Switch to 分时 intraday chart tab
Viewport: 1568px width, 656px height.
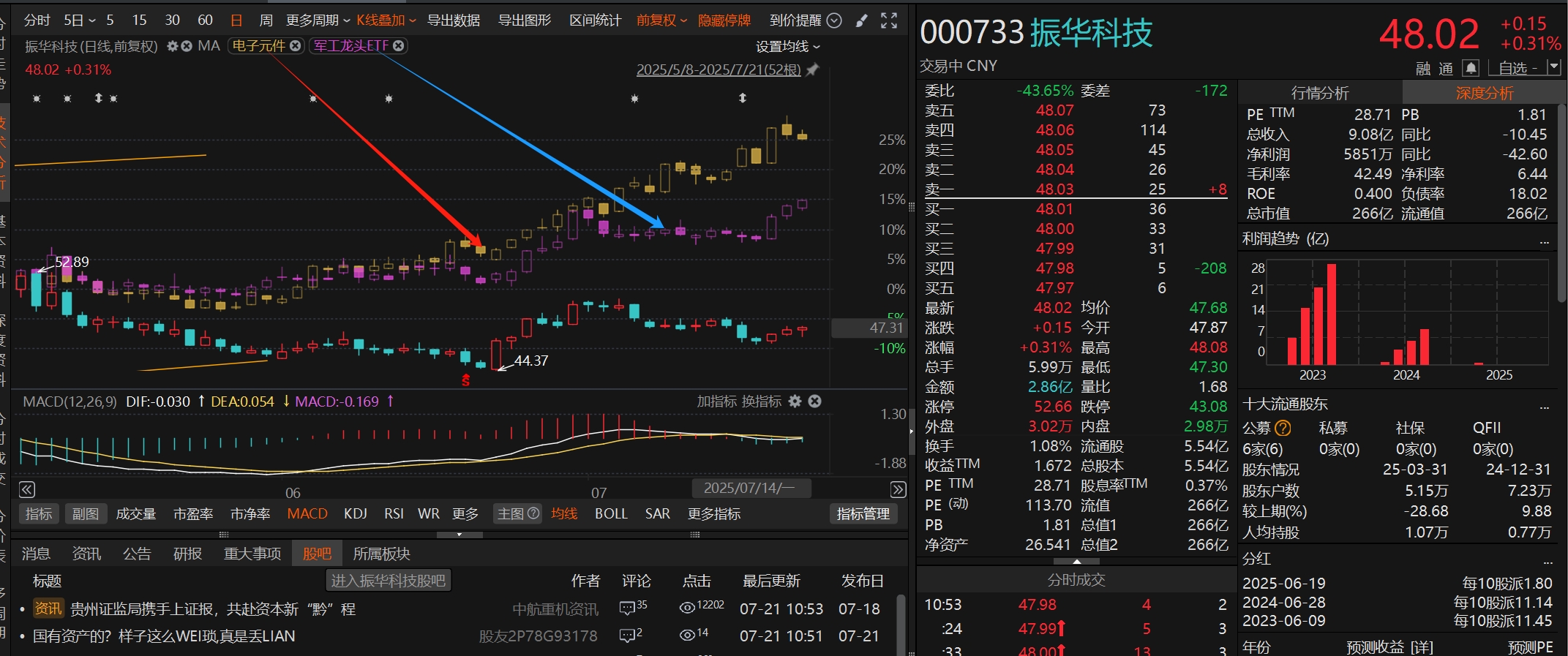(x=37, y=20)
